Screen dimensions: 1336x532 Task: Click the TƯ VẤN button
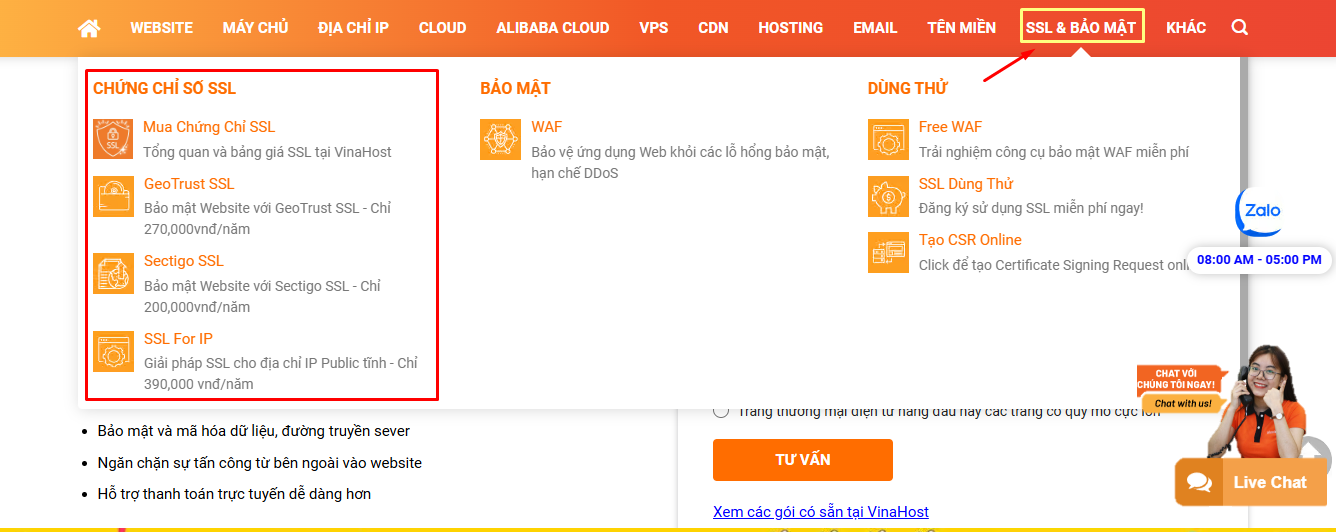coord(803,460)
